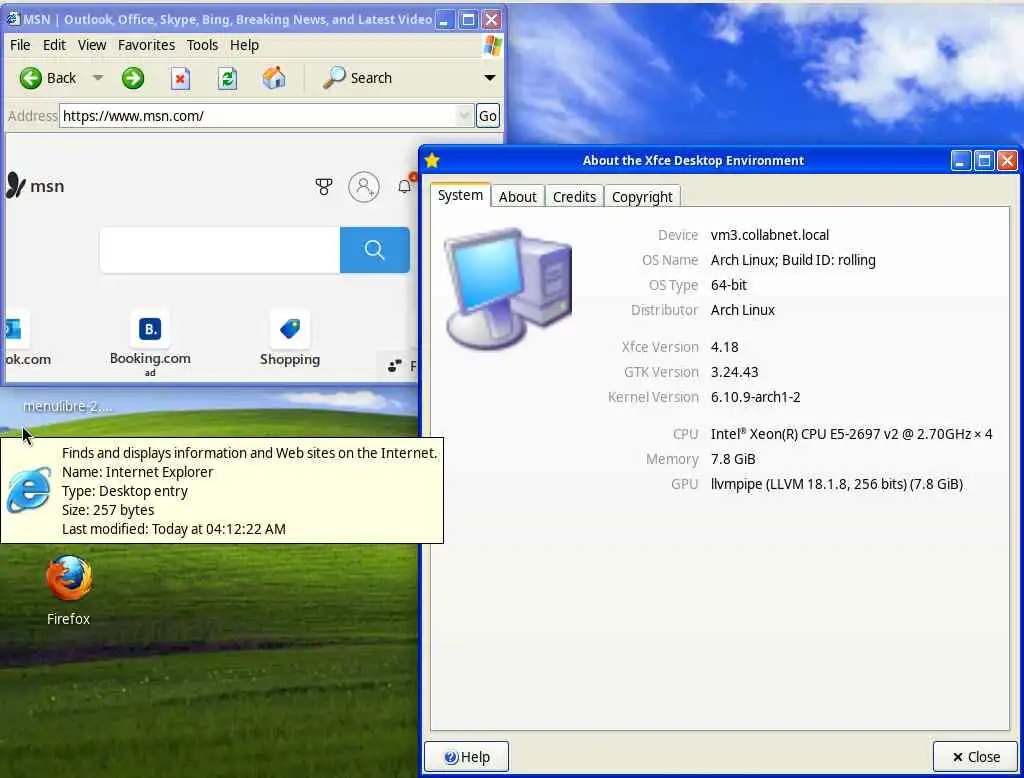
Task: Open the Tools menu in browser
Action: 202,45
